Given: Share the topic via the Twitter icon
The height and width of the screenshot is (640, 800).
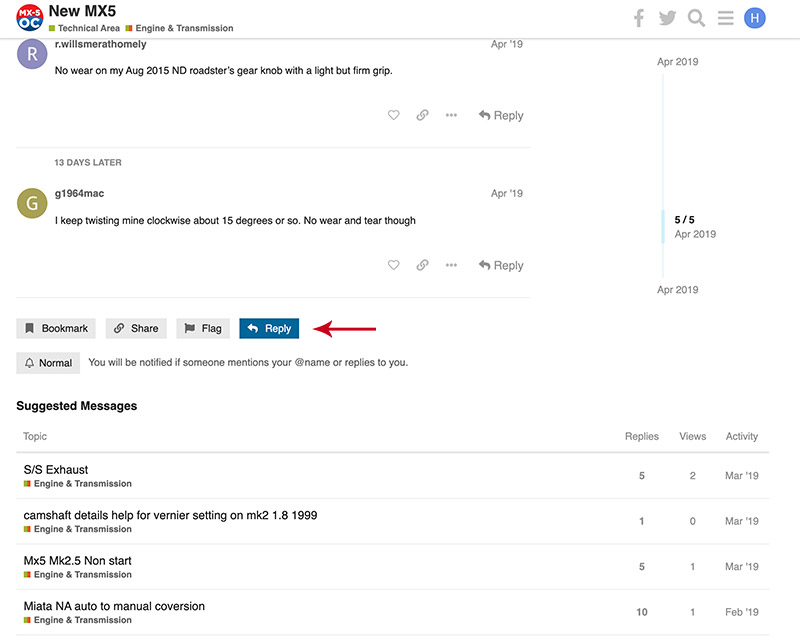Looking at the screenshot, I should (667, 17).
